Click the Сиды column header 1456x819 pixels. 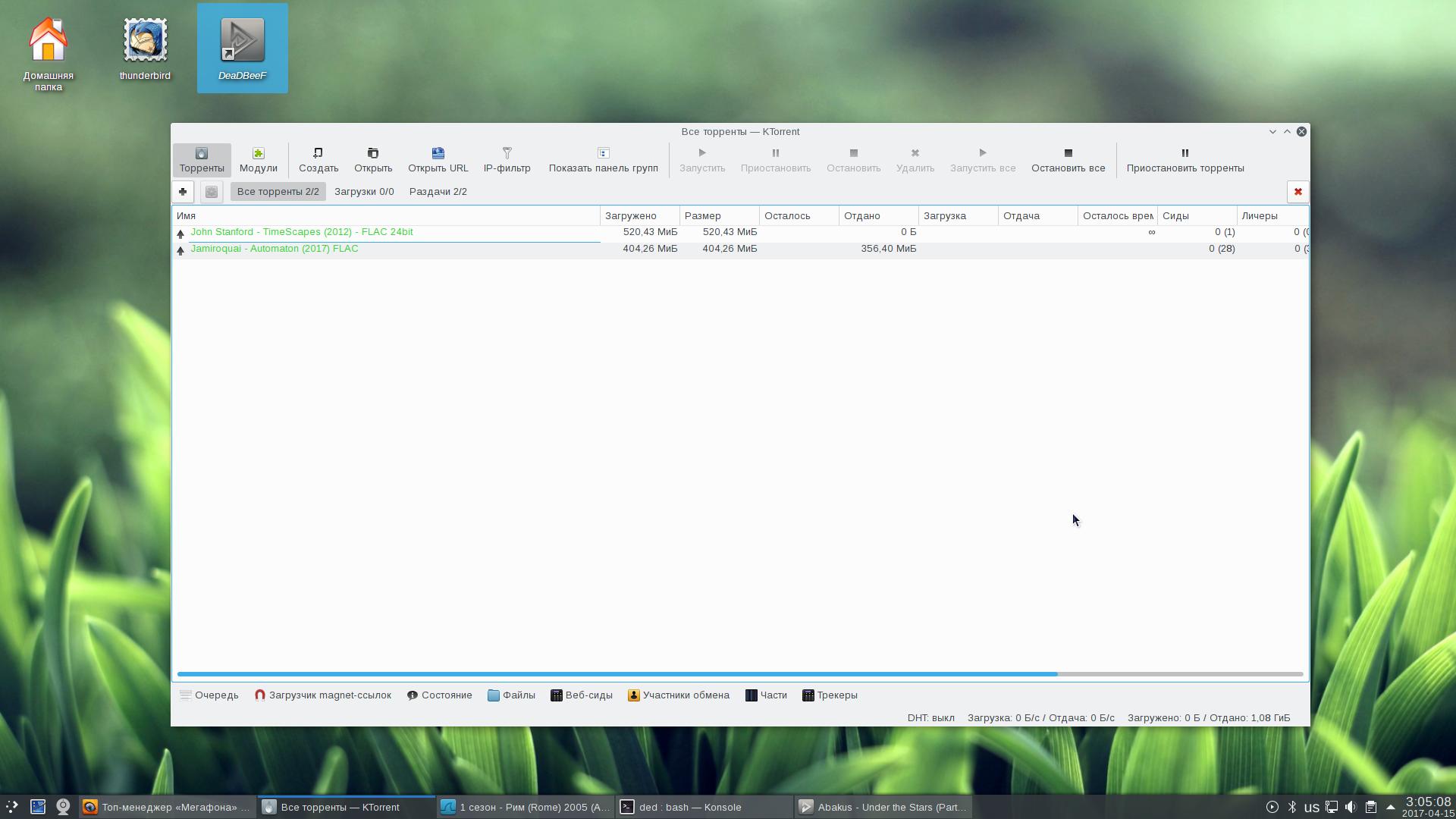[1197, 216]
